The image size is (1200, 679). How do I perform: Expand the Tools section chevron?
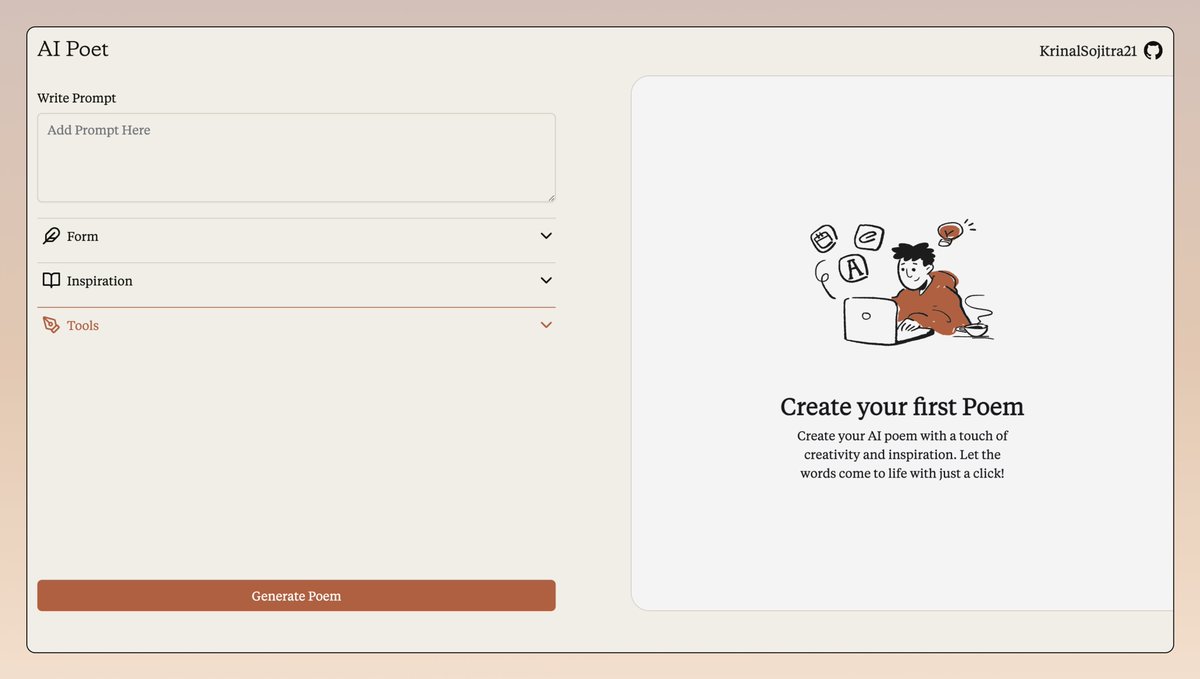[546, 325]
